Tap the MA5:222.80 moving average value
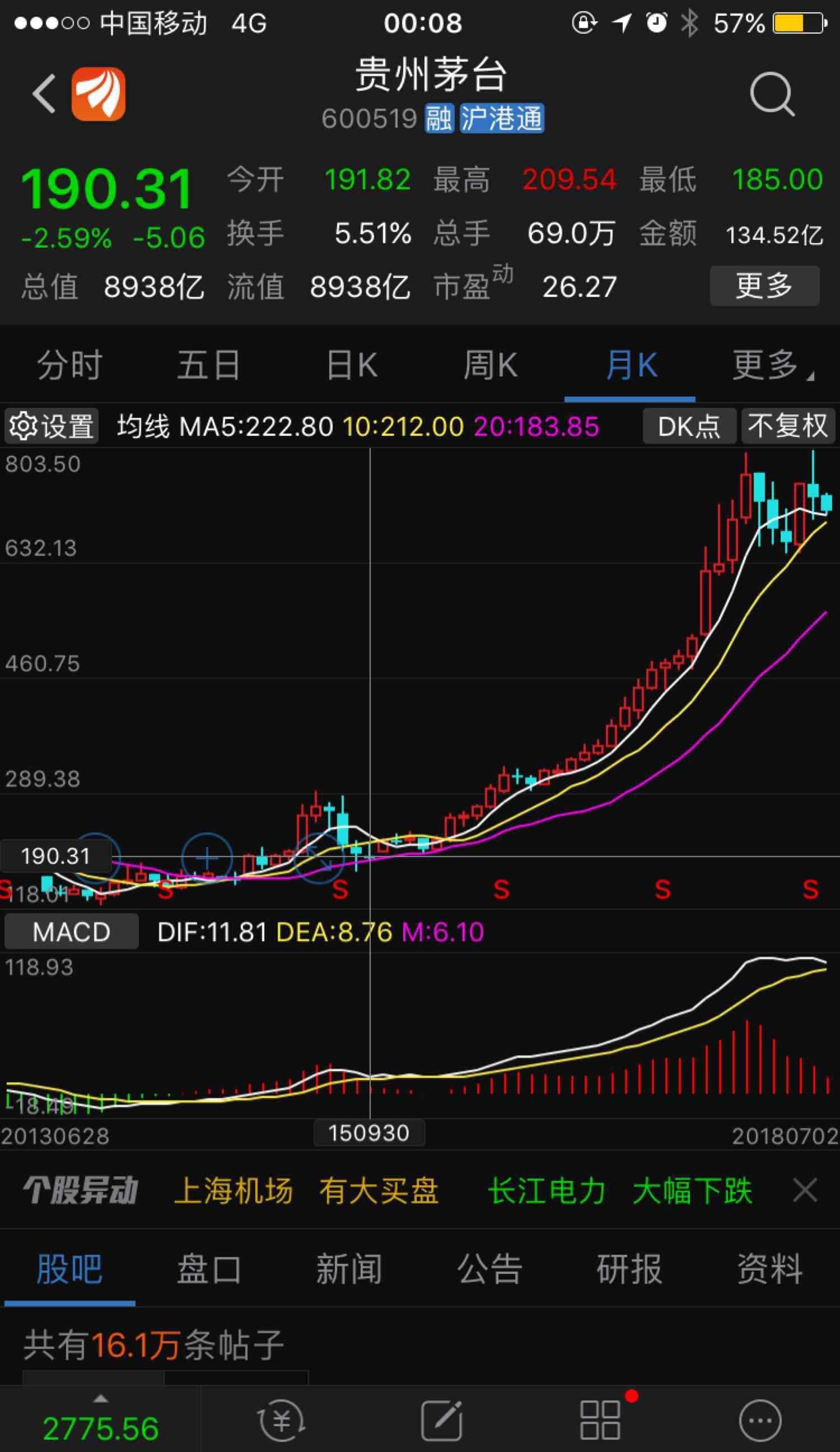The image size is (840, 1452). 256,427
